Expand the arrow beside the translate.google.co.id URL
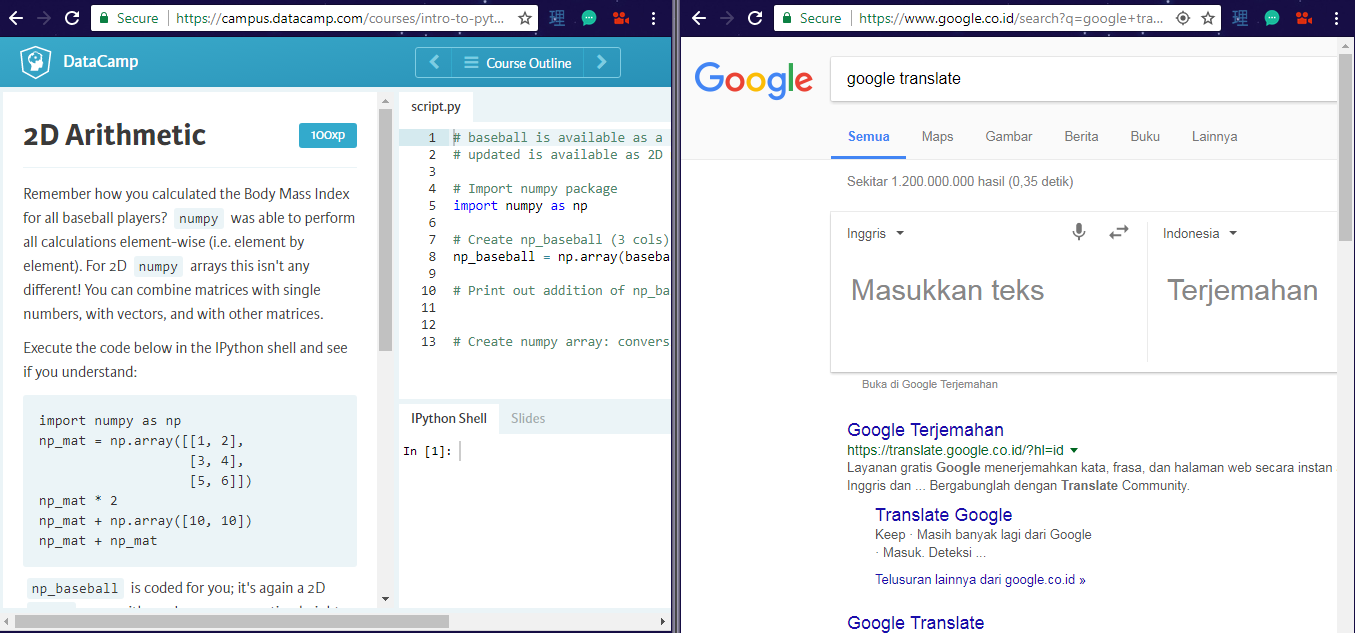 1074,451
